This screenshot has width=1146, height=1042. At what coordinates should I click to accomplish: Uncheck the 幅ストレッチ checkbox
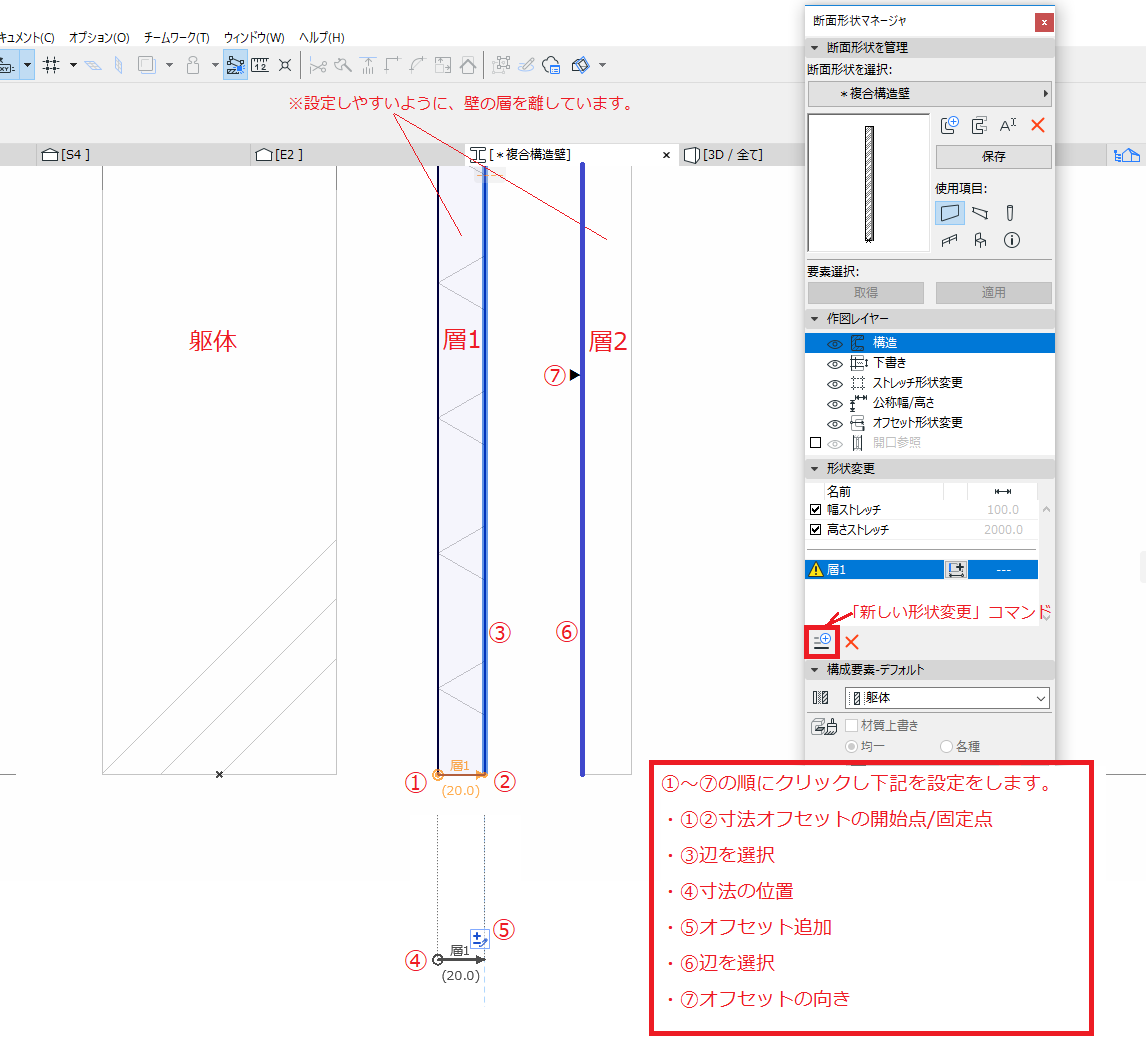coord(815,510)
